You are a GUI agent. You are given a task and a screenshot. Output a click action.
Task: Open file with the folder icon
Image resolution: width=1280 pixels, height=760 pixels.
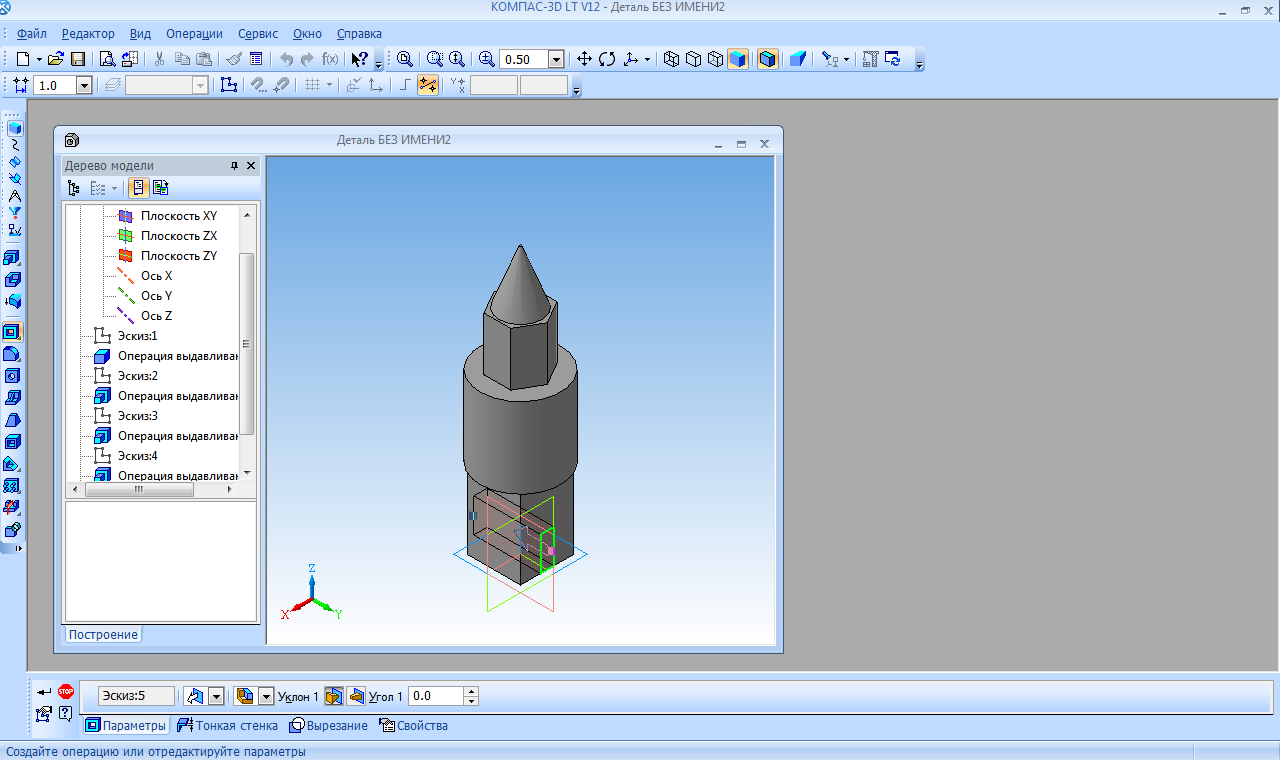[57, 59]
